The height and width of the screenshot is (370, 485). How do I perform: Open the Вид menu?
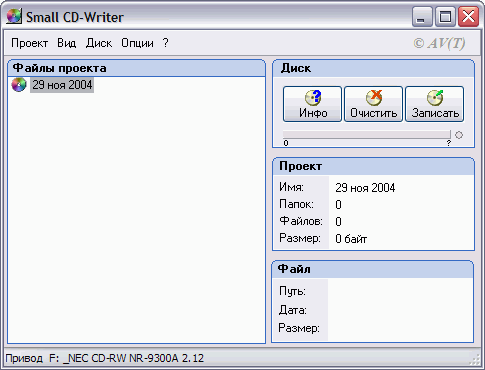pyautogui.click(x=66, y=43)
